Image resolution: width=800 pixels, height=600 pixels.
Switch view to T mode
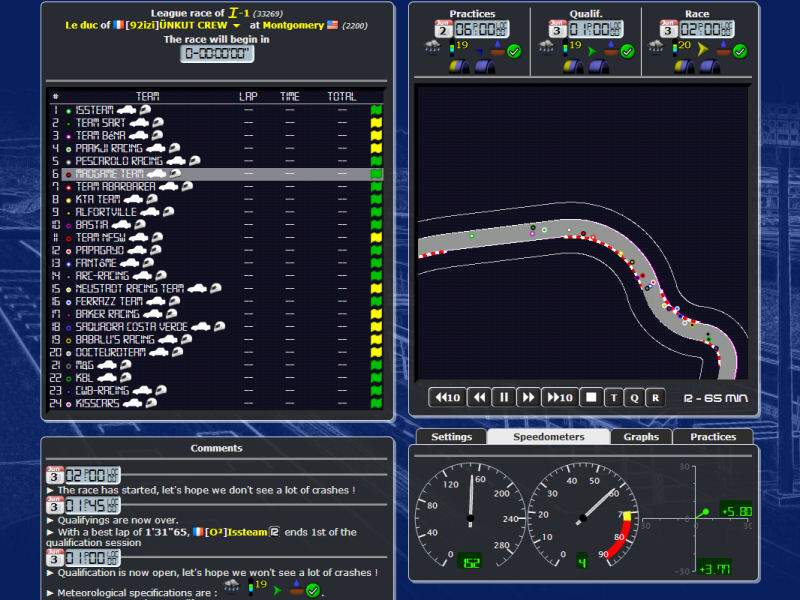pos(614,397)
